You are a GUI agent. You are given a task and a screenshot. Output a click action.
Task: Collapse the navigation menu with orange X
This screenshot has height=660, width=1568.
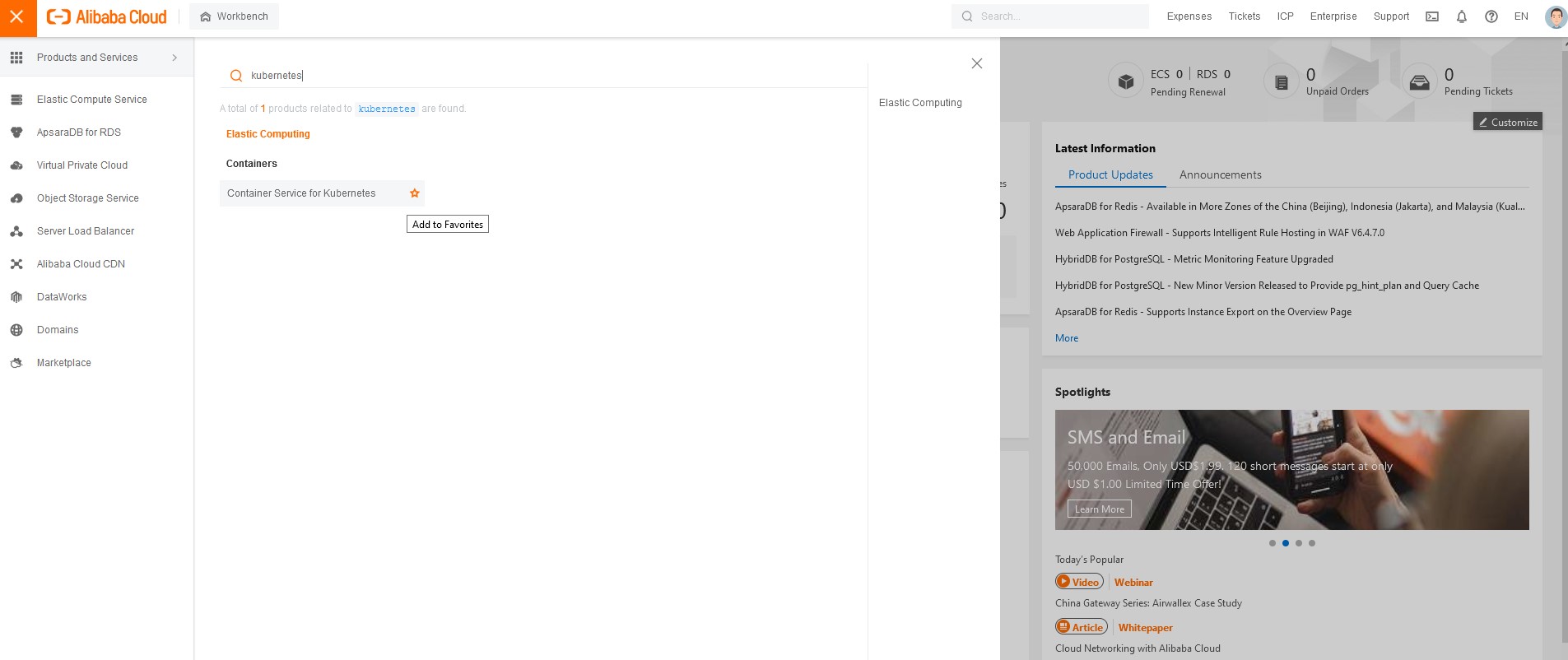coord(17,17)
